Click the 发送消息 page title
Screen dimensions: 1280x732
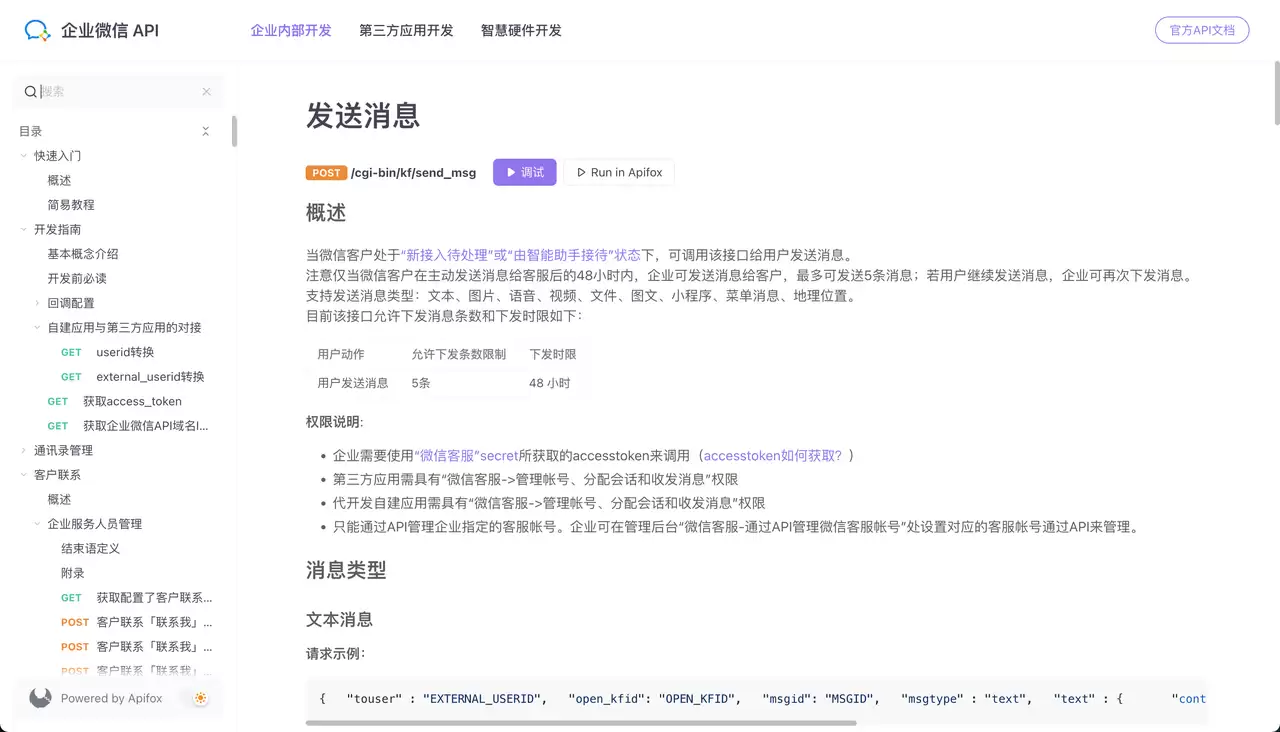[363, 115]
